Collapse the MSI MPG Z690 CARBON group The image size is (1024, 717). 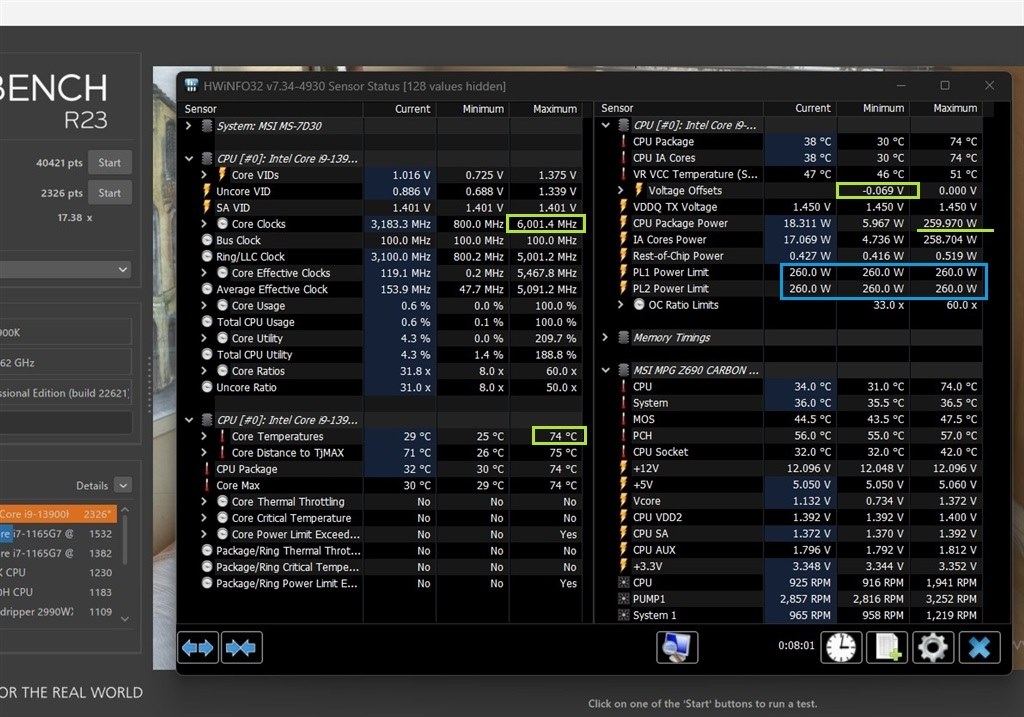(605, 370)
